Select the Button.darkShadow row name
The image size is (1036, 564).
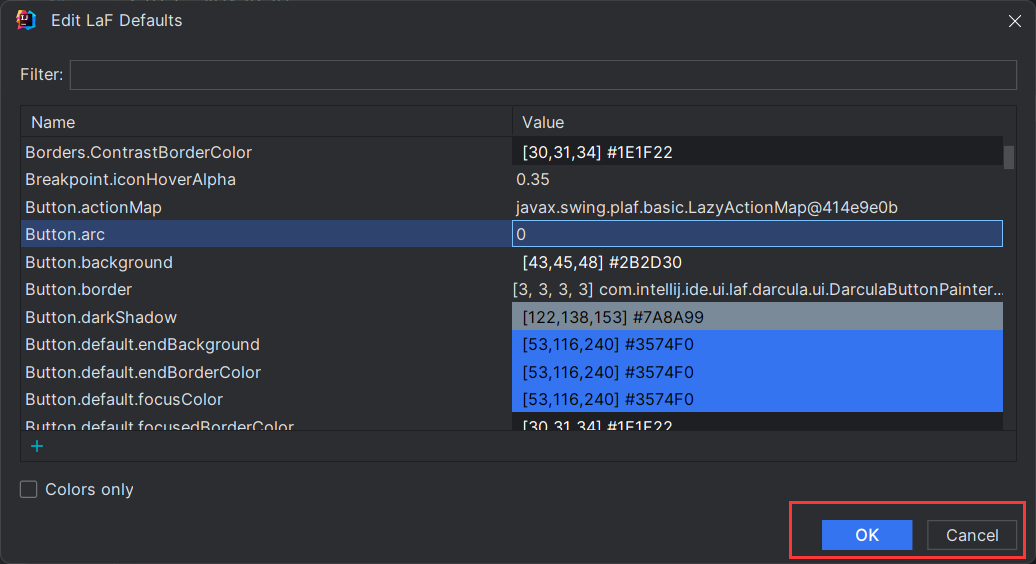coord(100,317)
